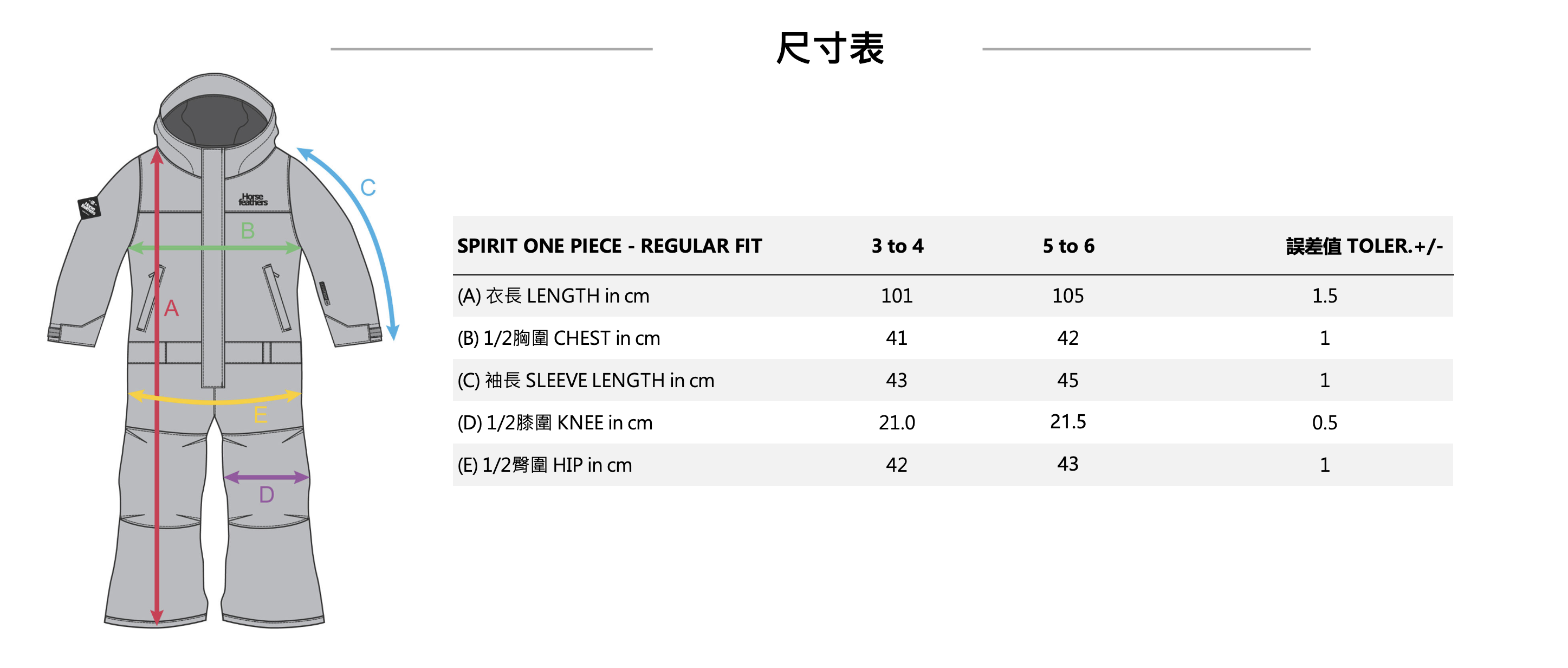This screenshot has height=668, width=1568.
Task: Click the green letter B chest marker
Action: pos(247,231)
